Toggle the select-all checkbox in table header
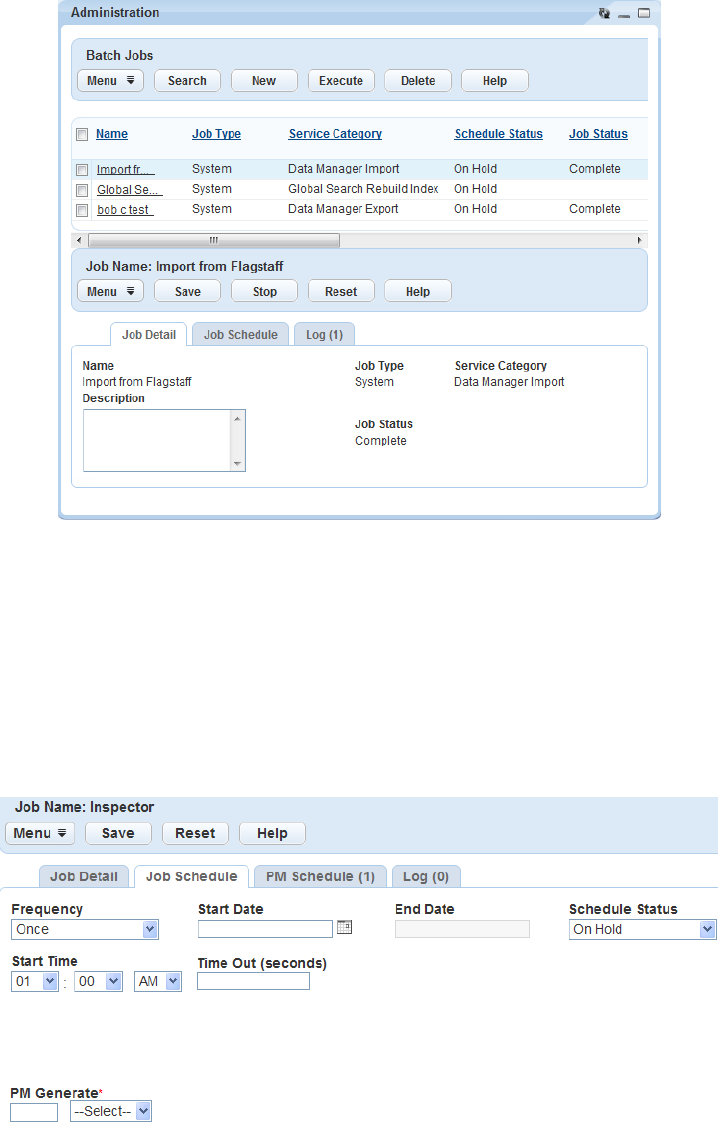The height and width of the screenshot is (1124, 718). [82, 134]
